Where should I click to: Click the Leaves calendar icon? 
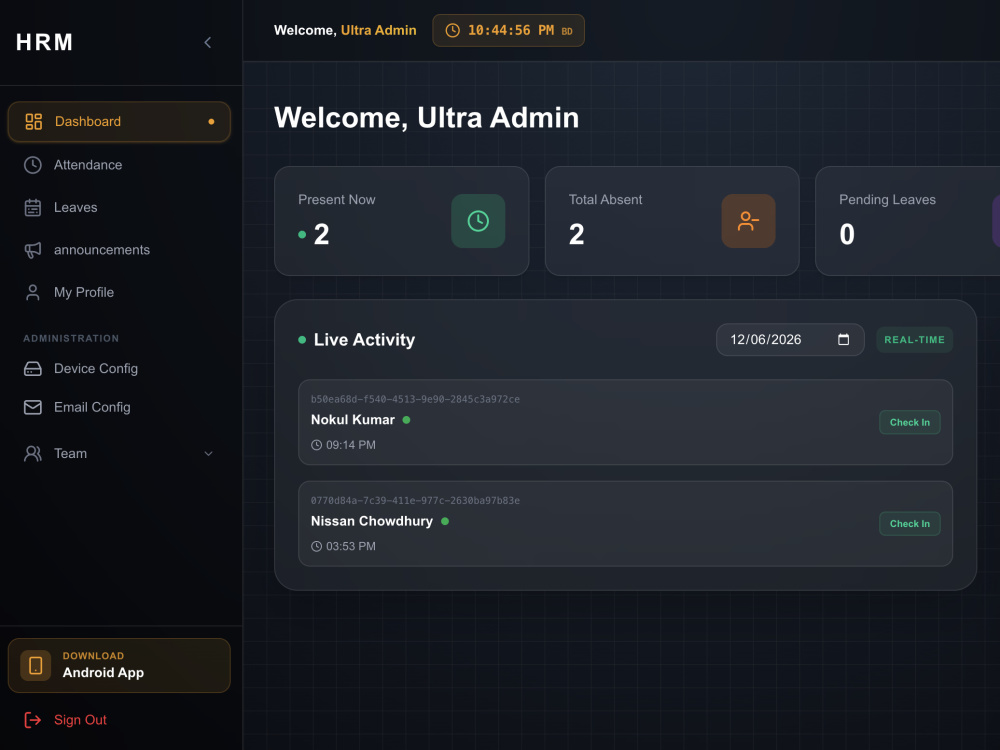33,207
